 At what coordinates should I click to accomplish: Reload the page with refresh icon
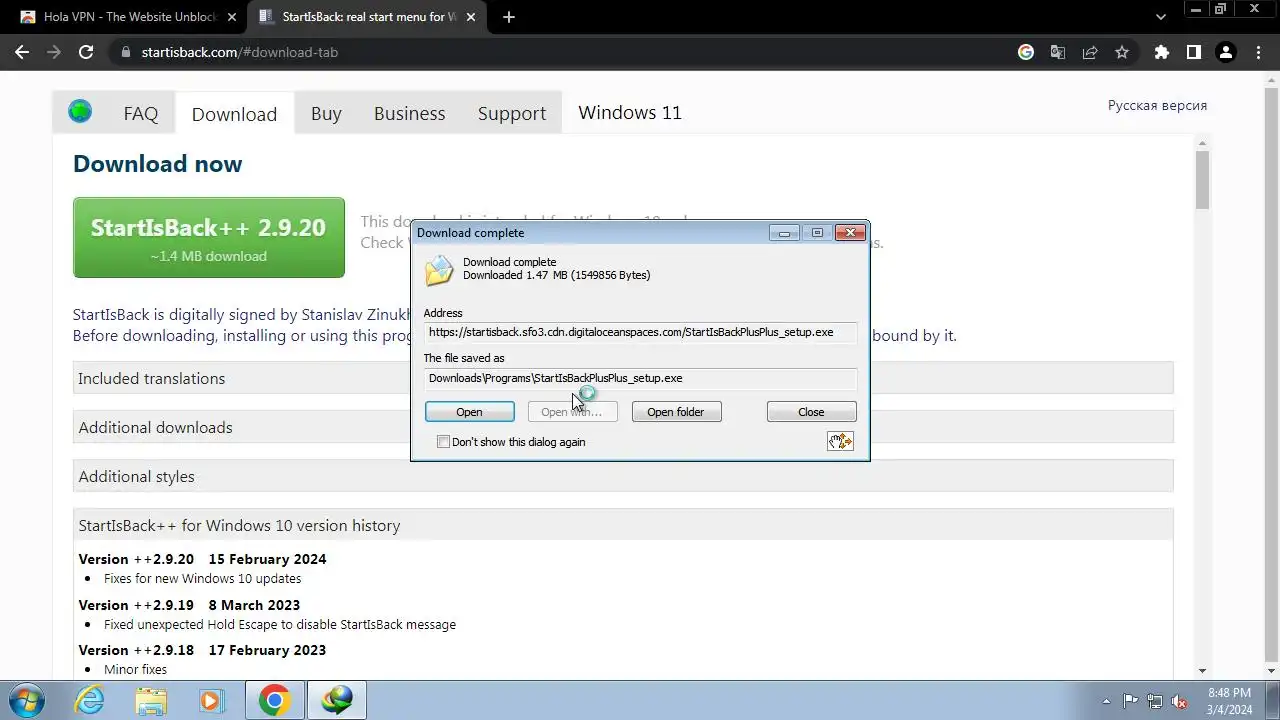coord(86,52)
